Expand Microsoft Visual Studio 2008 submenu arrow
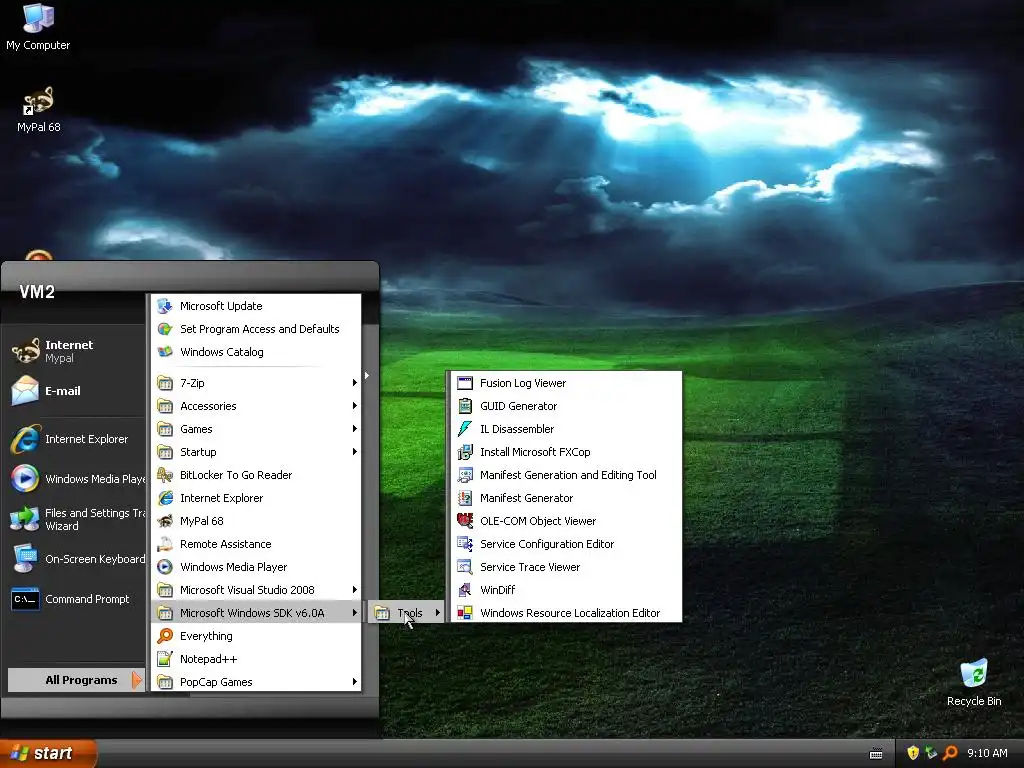 (355, 590)
